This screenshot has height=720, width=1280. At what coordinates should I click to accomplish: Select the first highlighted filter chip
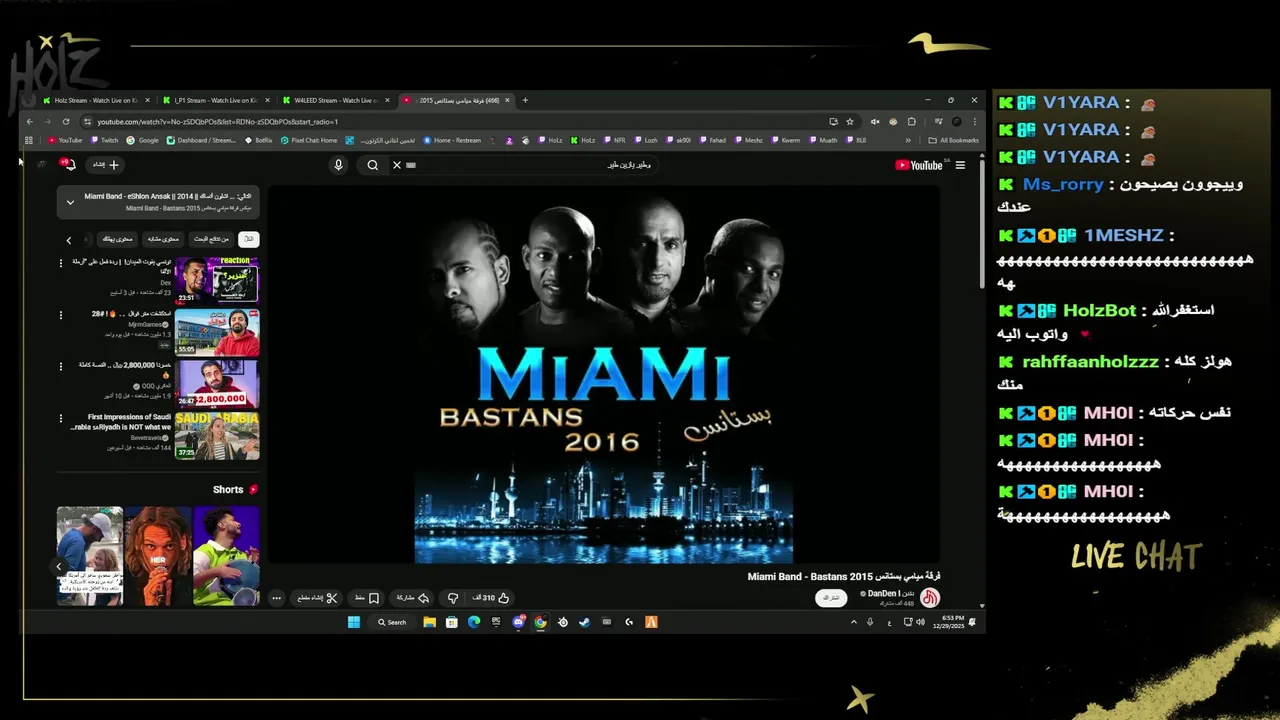tap(247, 239)
